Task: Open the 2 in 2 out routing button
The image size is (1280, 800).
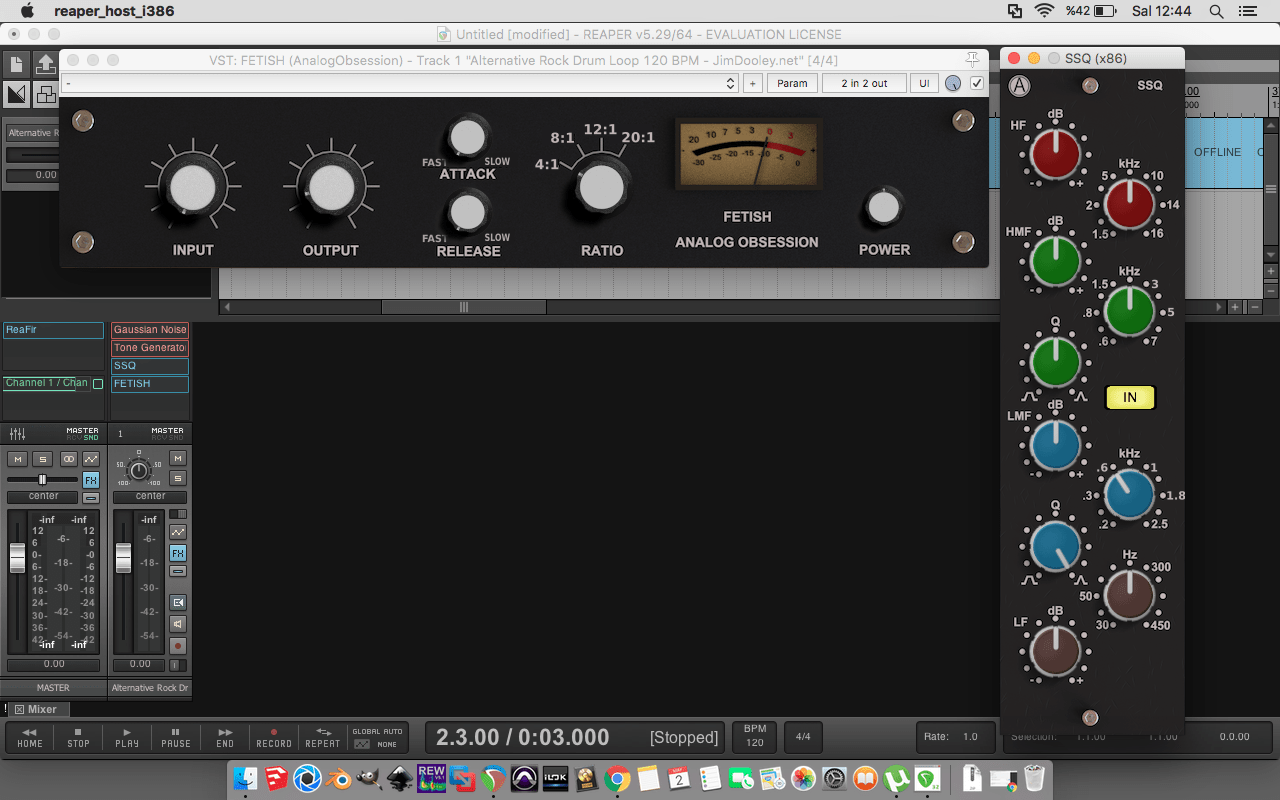Action: pos(864,83)
